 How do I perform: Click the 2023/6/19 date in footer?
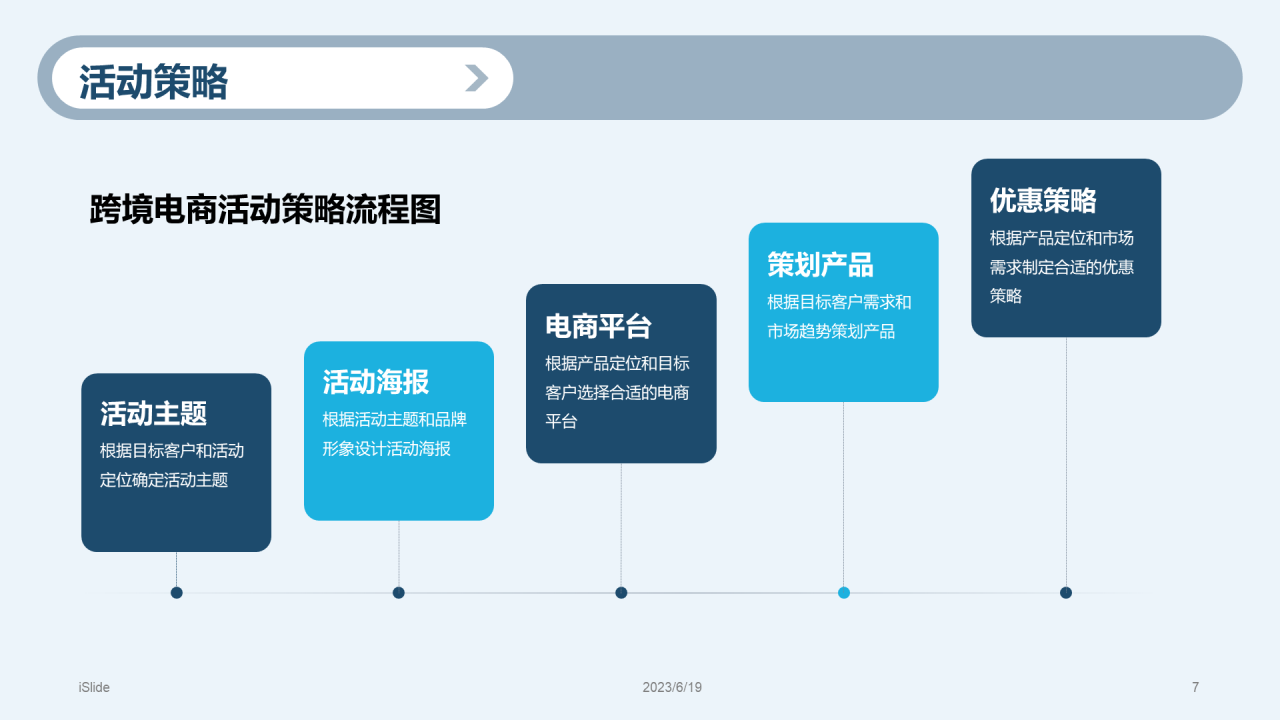672,687
